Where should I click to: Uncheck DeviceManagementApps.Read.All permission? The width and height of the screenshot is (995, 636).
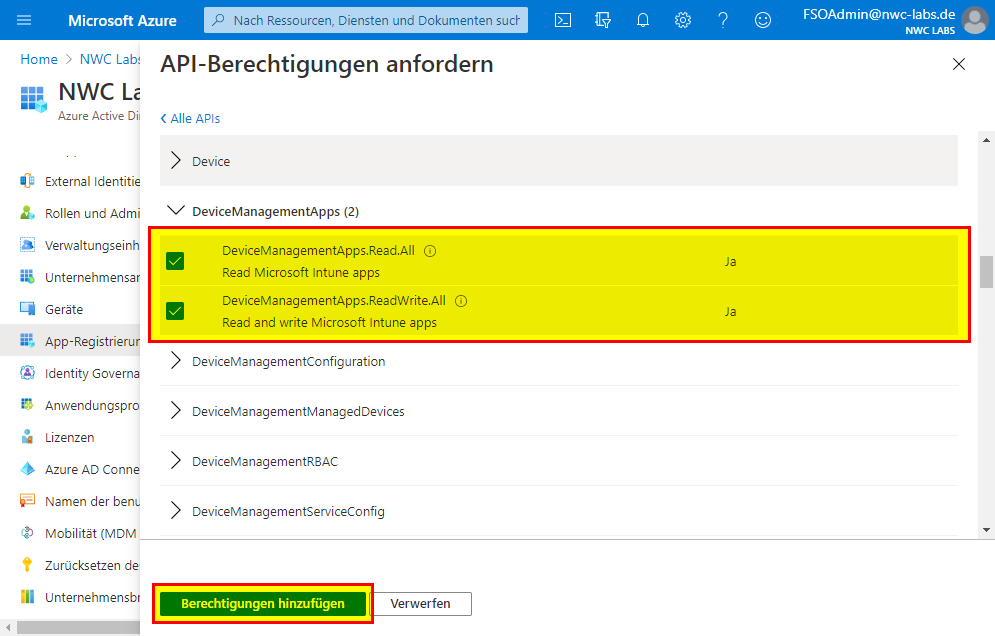click(176, 261)
